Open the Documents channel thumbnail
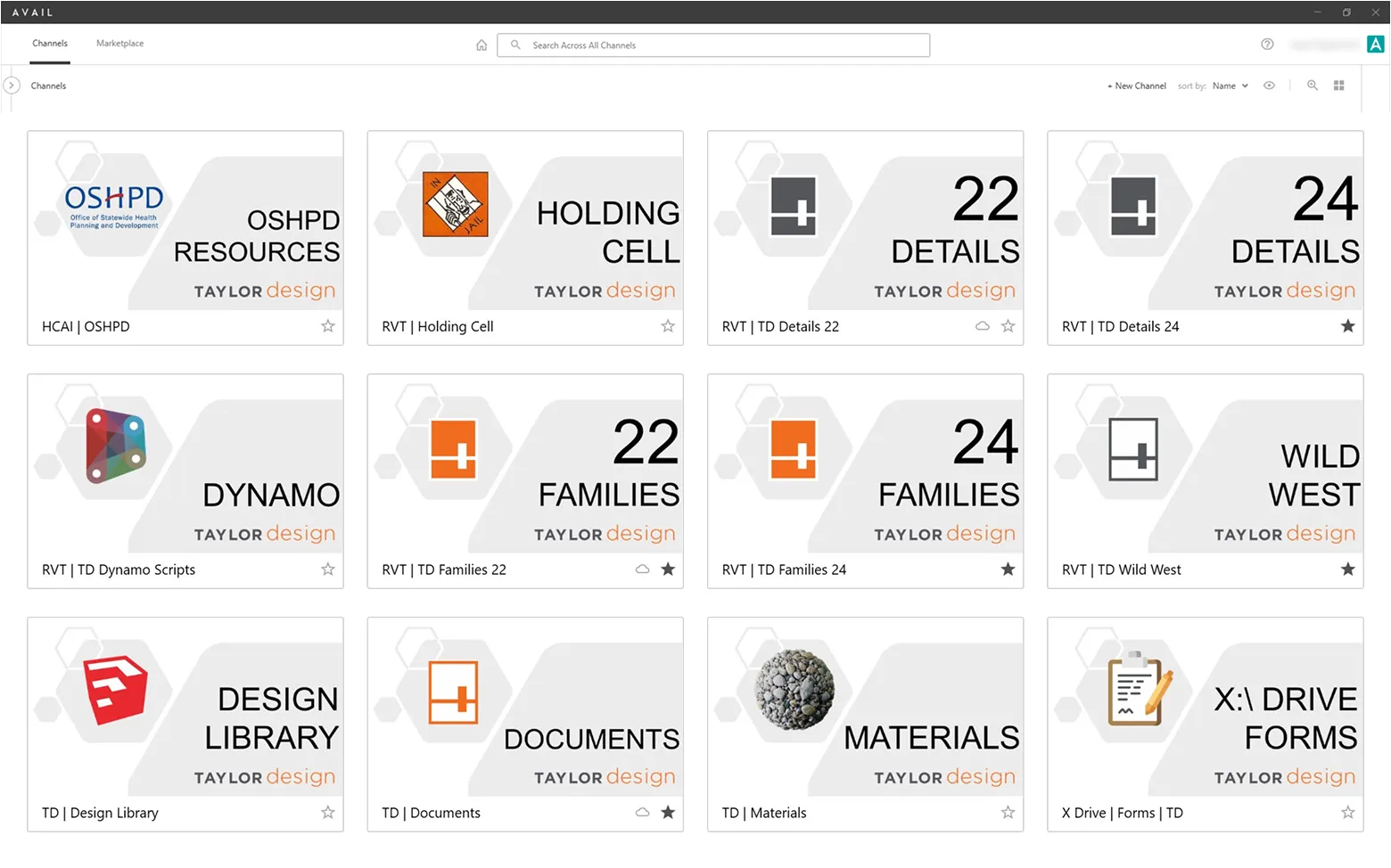 525,708
